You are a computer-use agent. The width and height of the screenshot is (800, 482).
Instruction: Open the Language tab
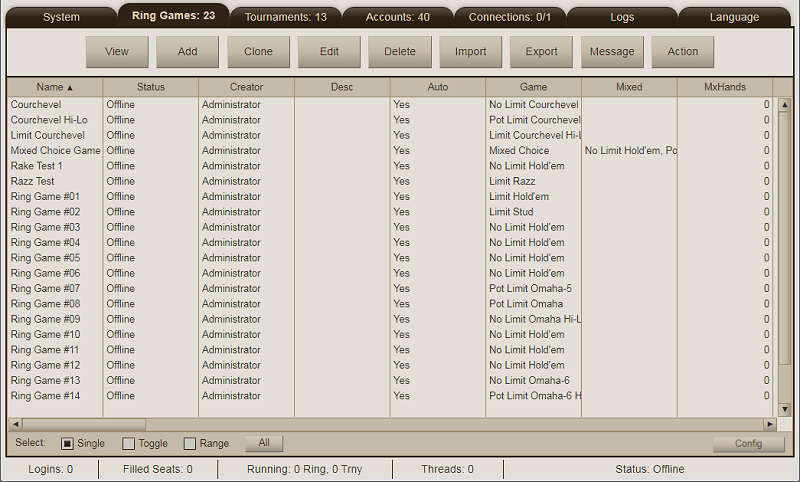[x=734, y=17]
